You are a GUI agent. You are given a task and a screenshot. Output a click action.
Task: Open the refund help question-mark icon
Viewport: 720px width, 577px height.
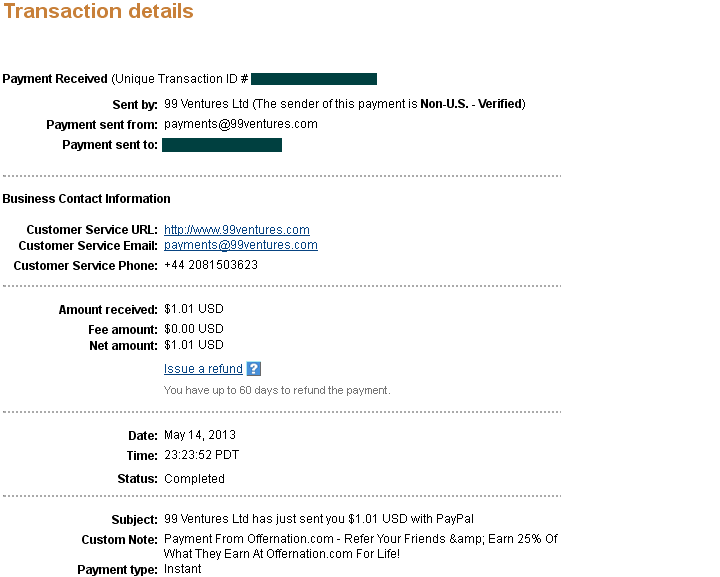coord(253,369)
